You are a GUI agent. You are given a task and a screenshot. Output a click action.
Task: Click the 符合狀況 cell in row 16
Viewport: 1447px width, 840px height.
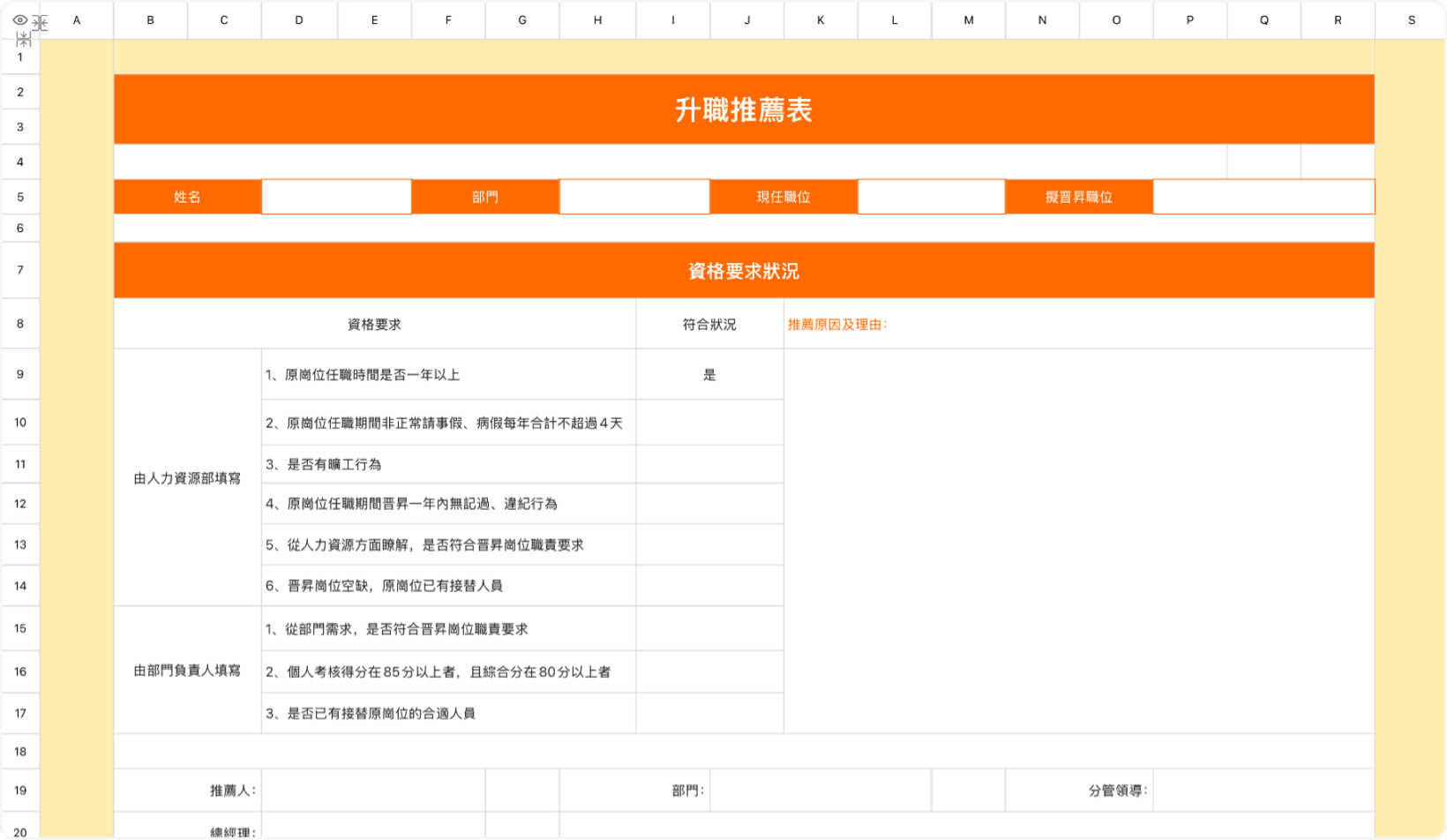coord(709,671)
